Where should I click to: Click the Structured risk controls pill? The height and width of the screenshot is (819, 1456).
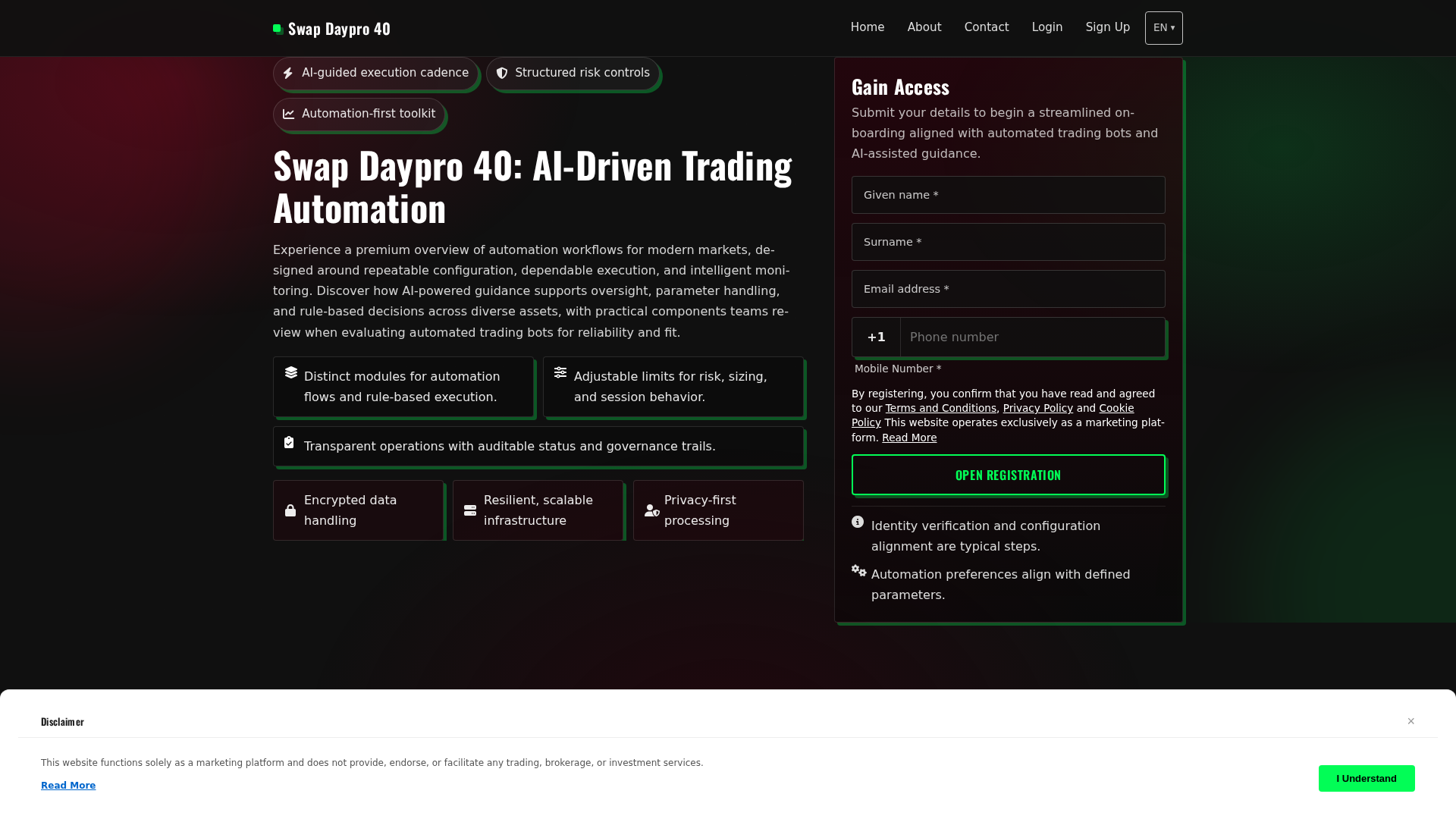pos(573,73)
